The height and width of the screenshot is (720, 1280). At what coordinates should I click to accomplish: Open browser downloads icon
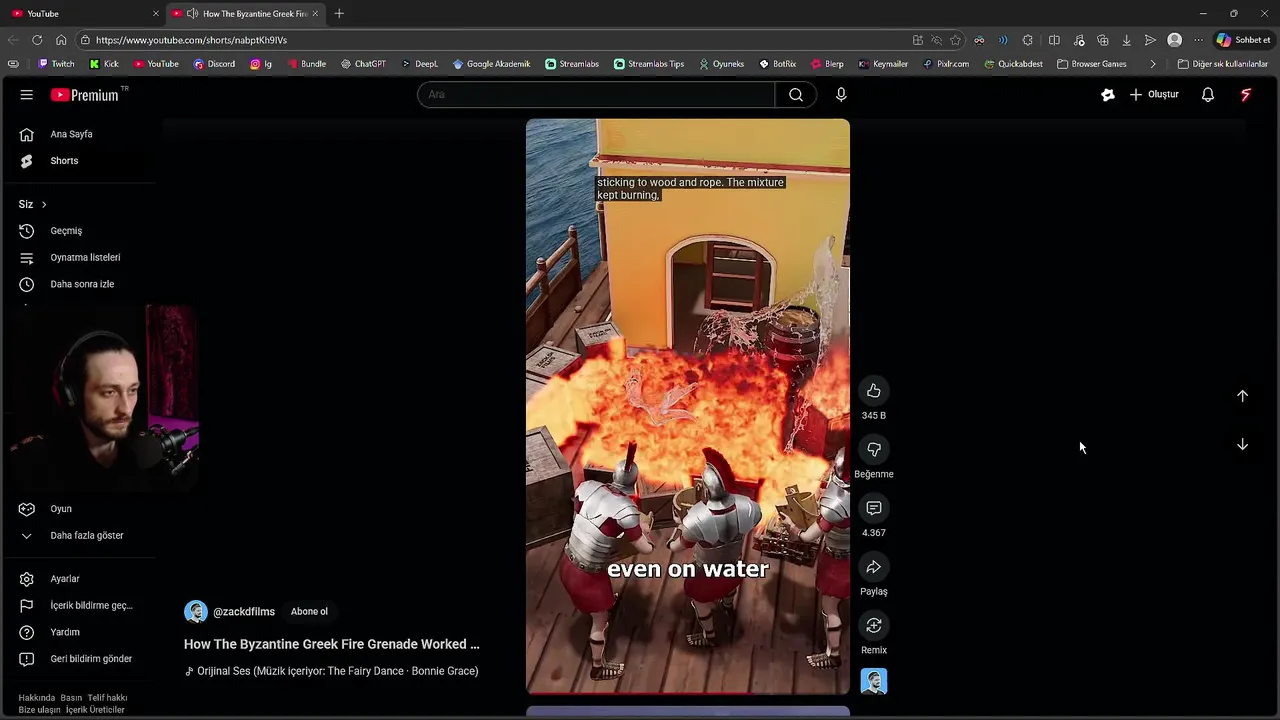click(1126, 40)
